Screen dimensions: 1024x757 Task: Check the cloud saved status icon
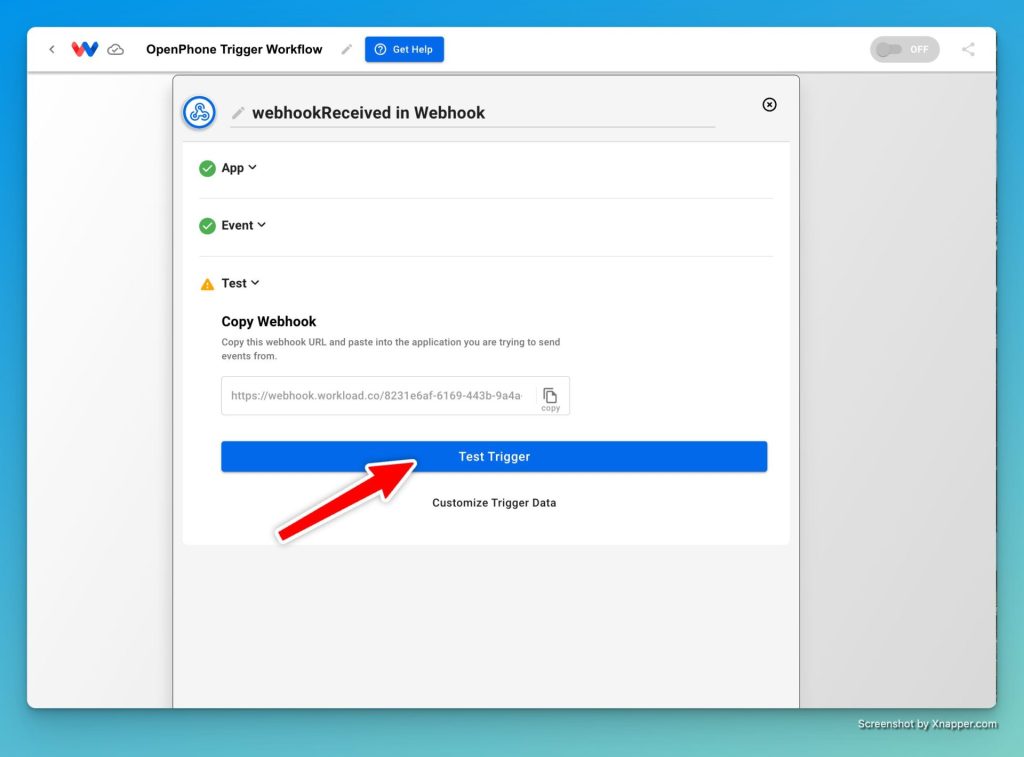pyautogui.click(x=116, y=50)
